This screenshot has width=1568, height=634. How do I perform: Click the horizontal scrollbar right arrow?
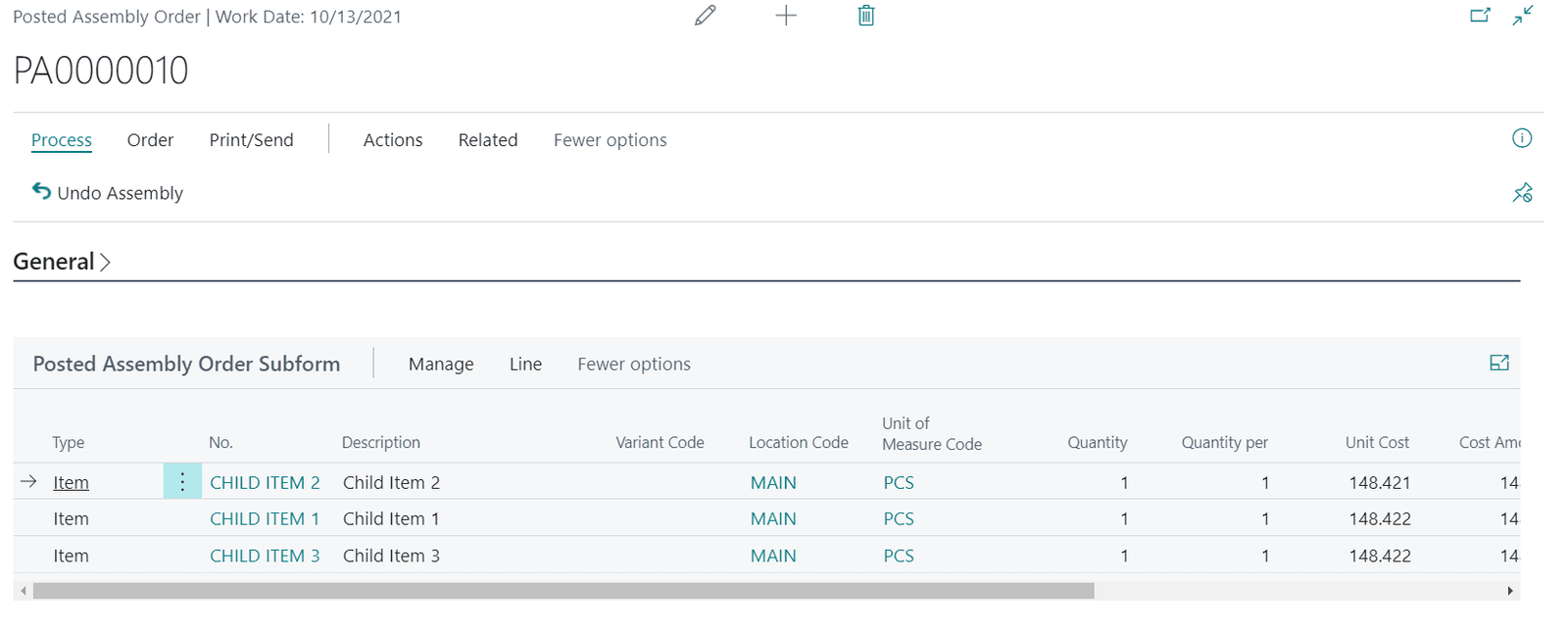click(1509, 591)
